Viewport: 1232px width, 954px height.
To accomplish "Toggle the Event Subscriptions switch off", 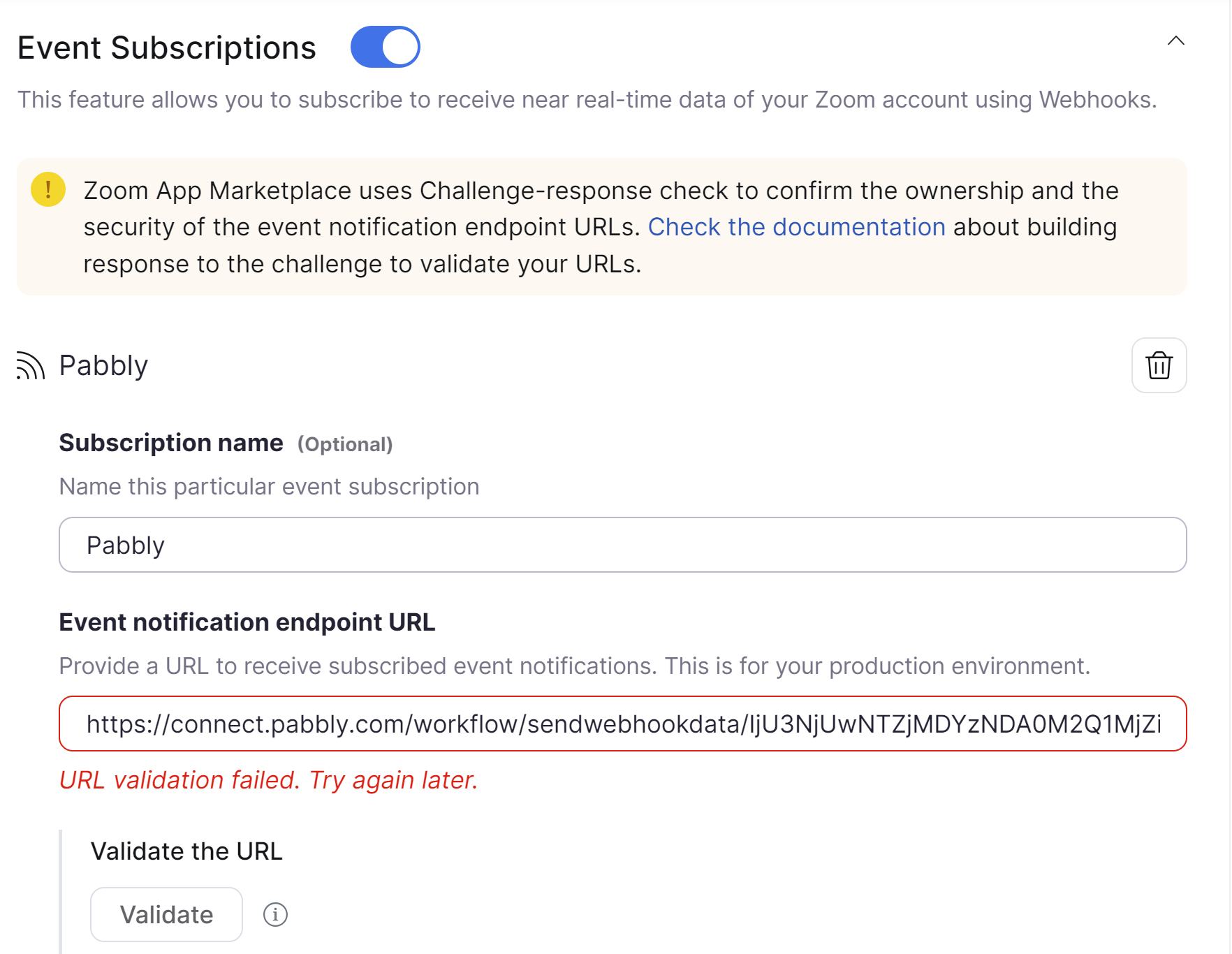I will [385, 47].
